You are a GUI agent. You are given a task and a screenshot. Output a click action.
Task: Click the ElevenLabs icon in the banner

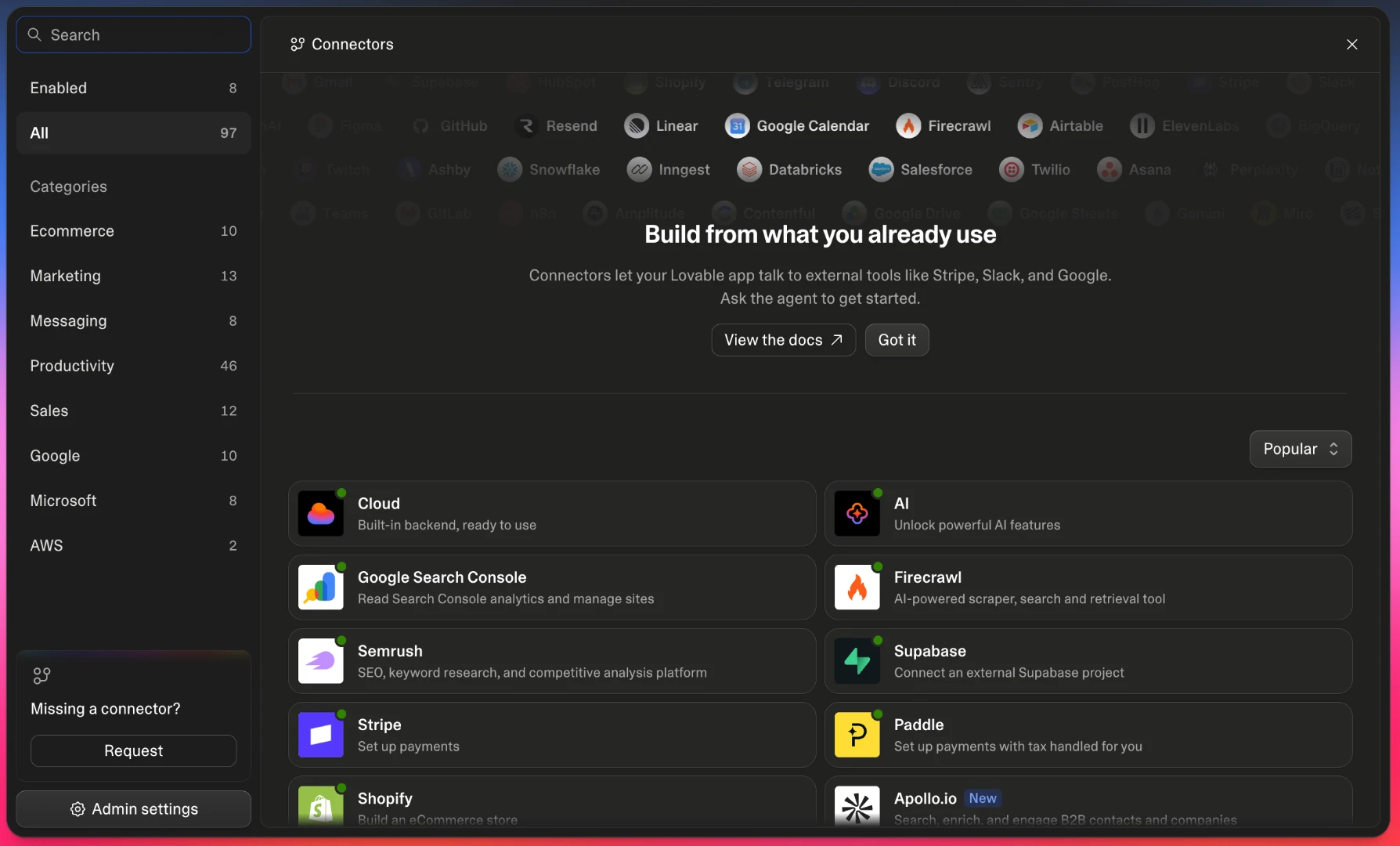1142,126
